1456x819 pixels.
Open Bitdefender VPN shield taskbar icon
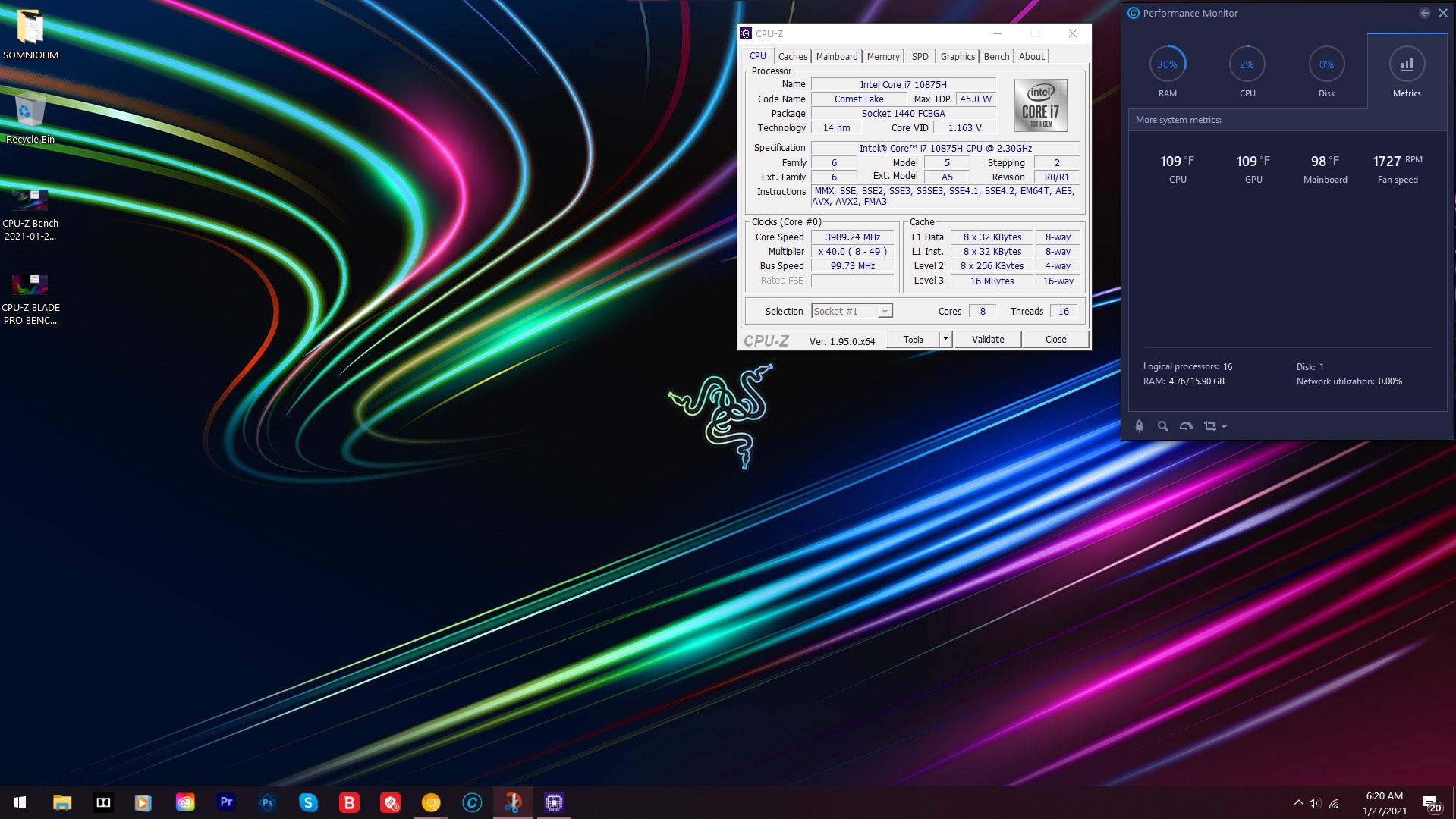tap(390, 802)
